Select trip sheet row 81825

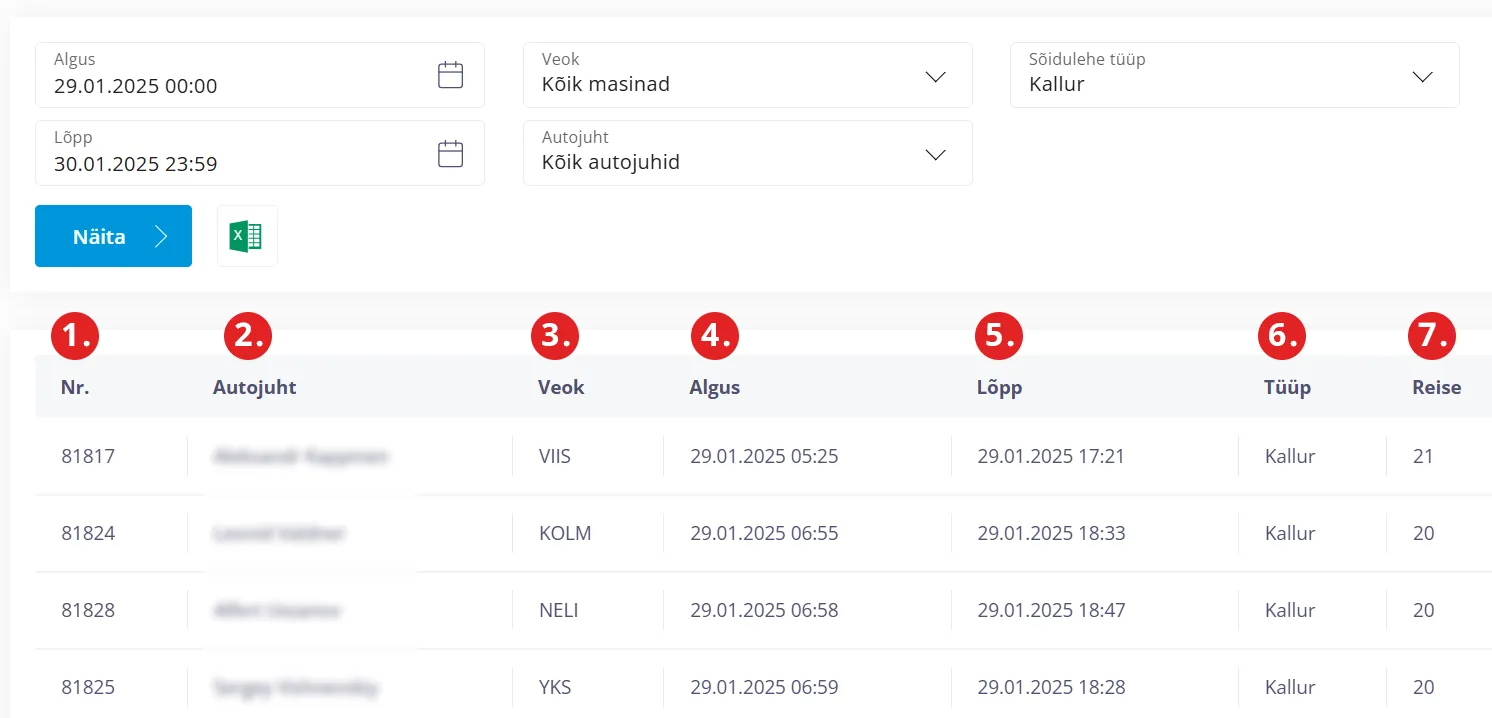[88, 687]
